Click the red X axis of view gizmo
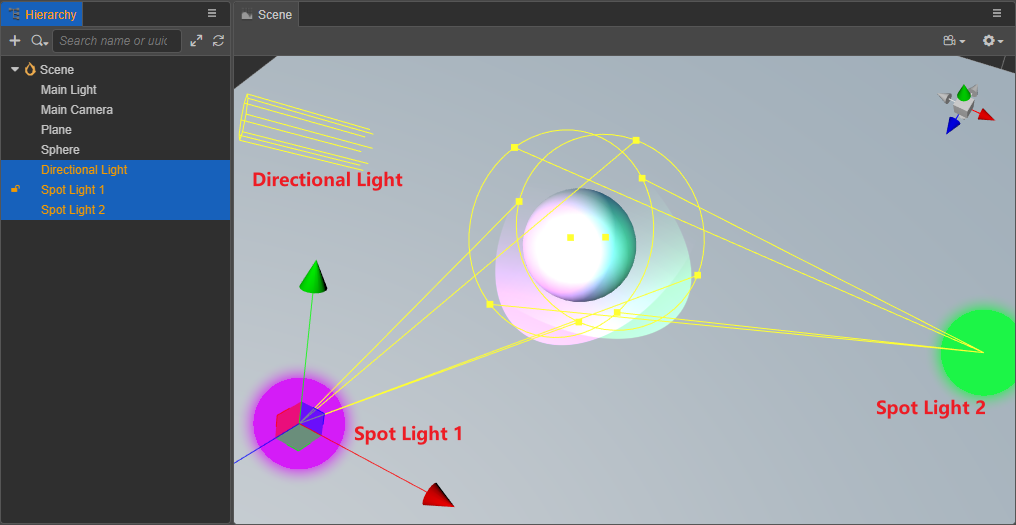The width and height of the screenshot is (1016, 525). 986,115
